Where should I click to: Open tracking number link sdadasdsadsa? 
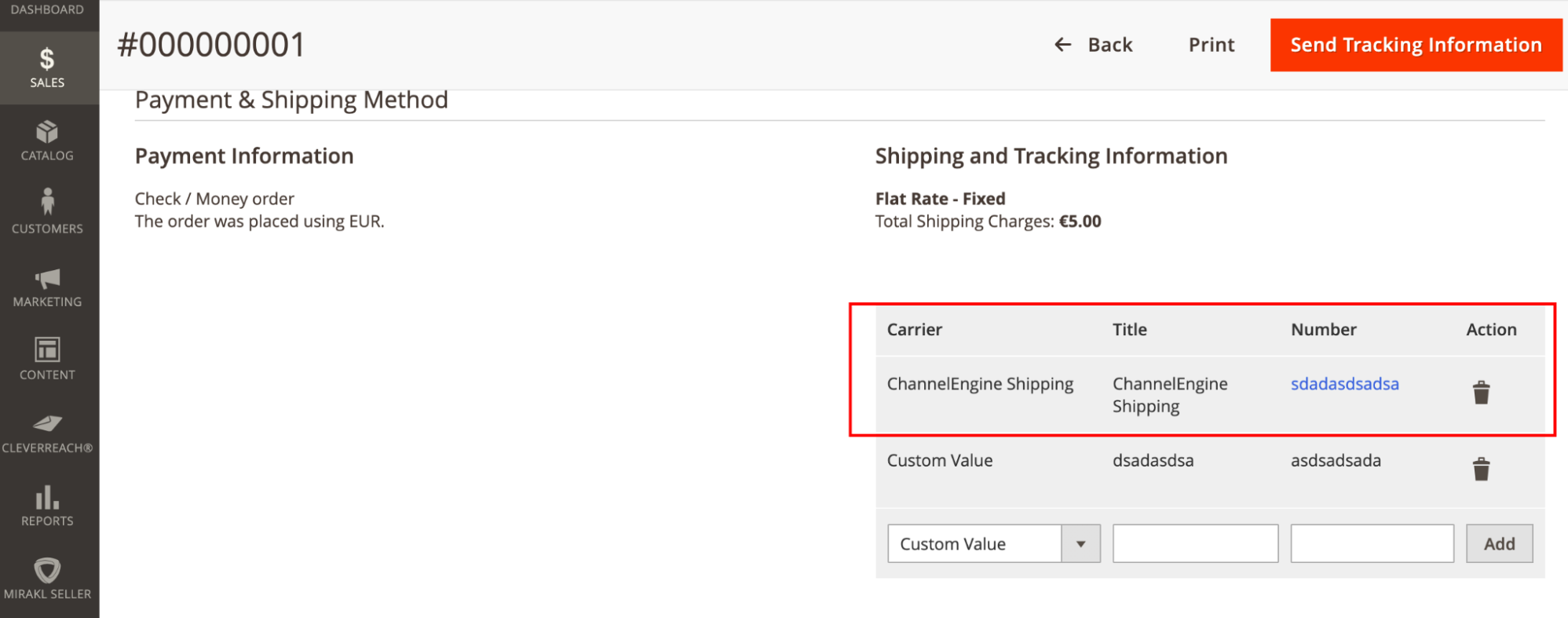[x=1344, y=384]
